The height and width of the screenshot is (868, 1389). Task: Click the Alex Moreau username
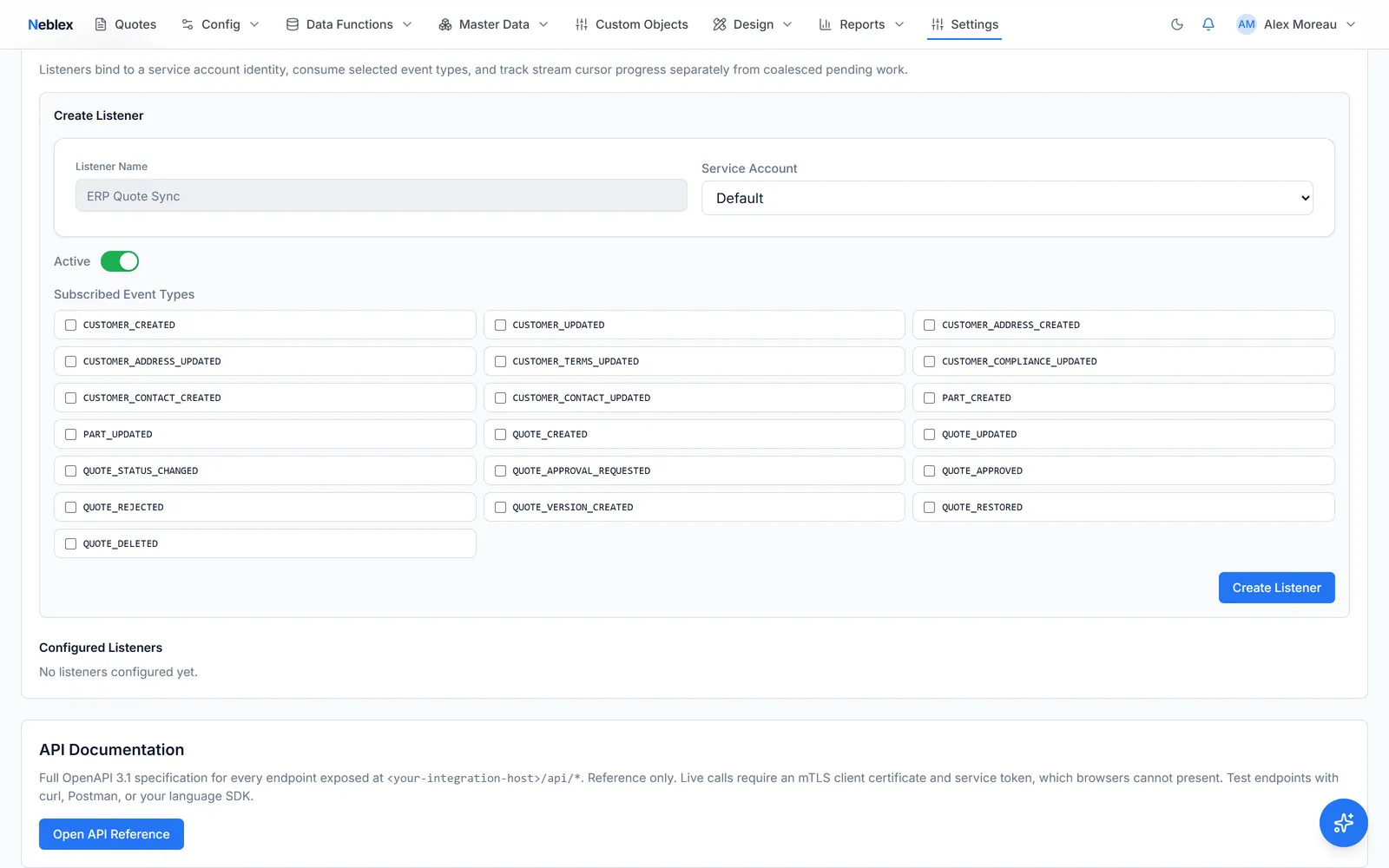pos(1300,24)
